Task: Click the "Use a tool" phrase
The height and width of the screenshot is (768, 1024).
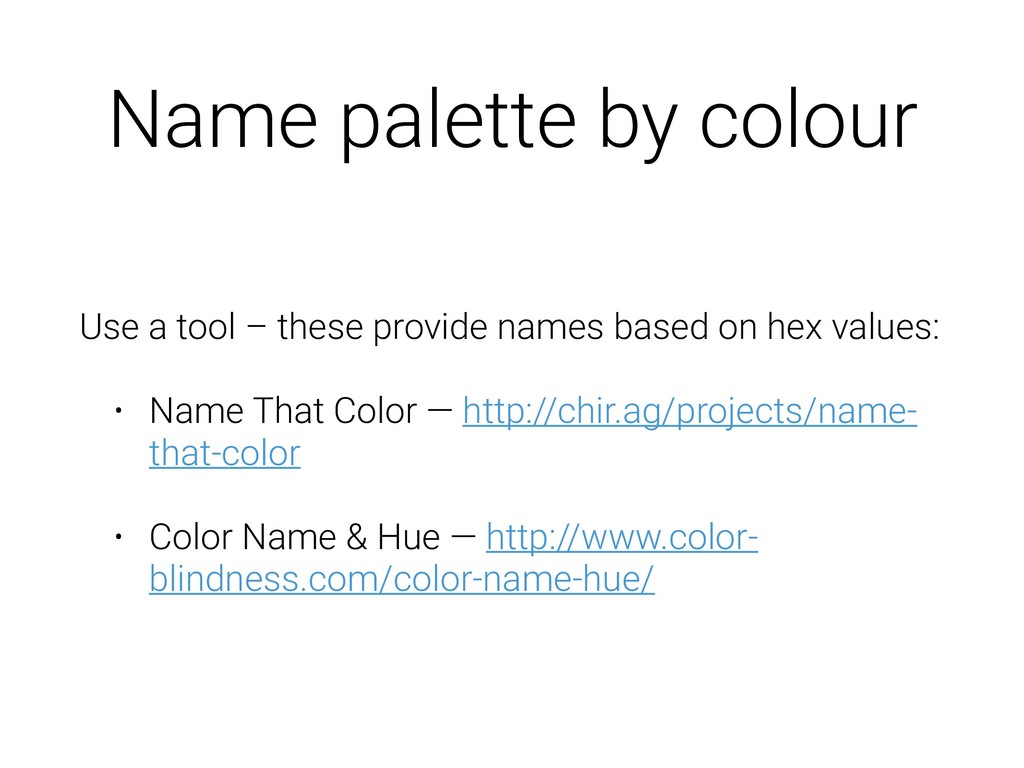Action: 157,327
